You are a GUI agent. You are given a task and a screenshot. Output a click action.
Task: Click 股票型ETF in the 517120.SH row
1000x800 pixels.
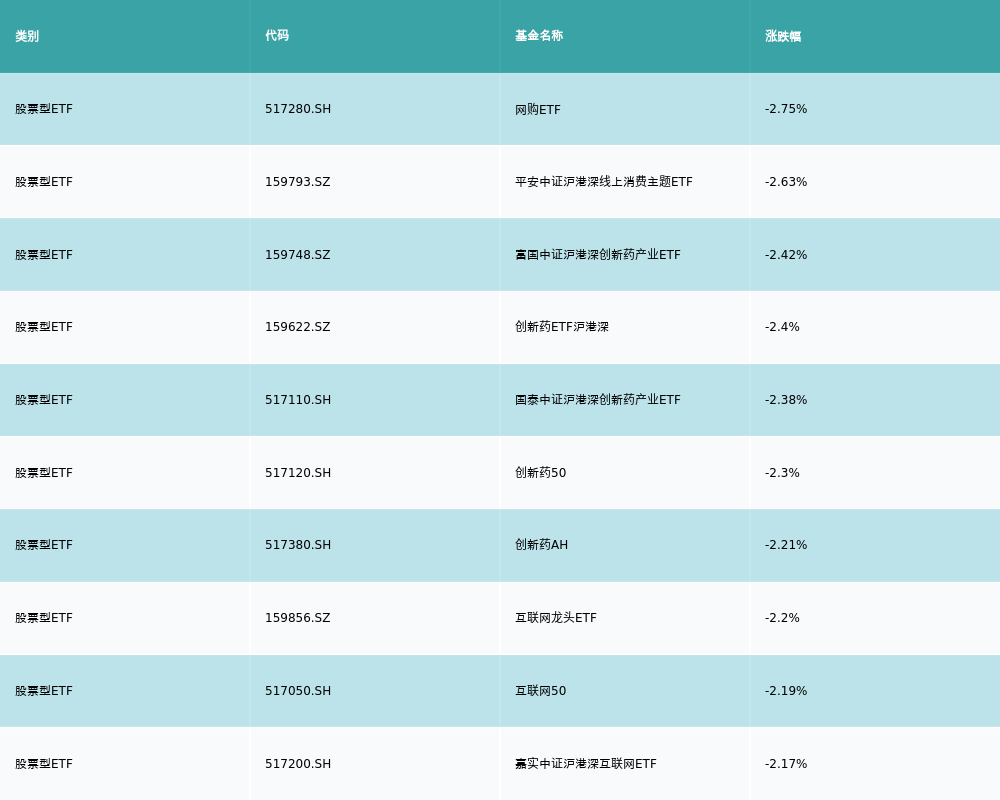click(x=44, y=473)
